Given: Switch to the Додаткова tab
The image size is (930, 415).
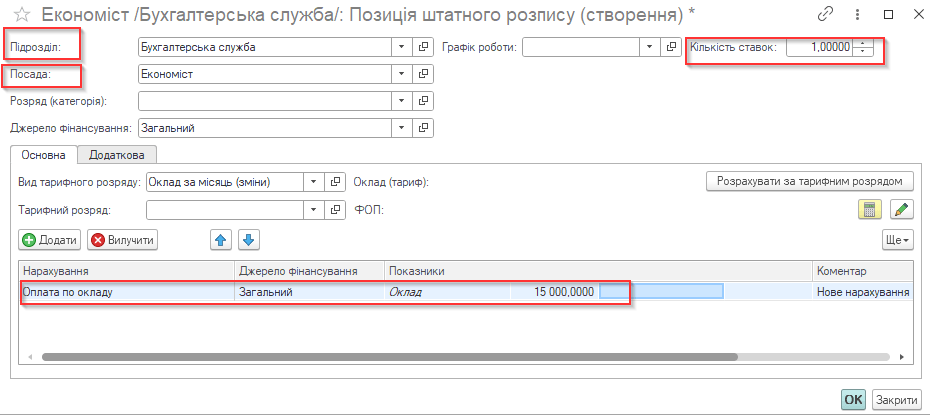Looking at the screenshot, I should (x=117, y=155).
